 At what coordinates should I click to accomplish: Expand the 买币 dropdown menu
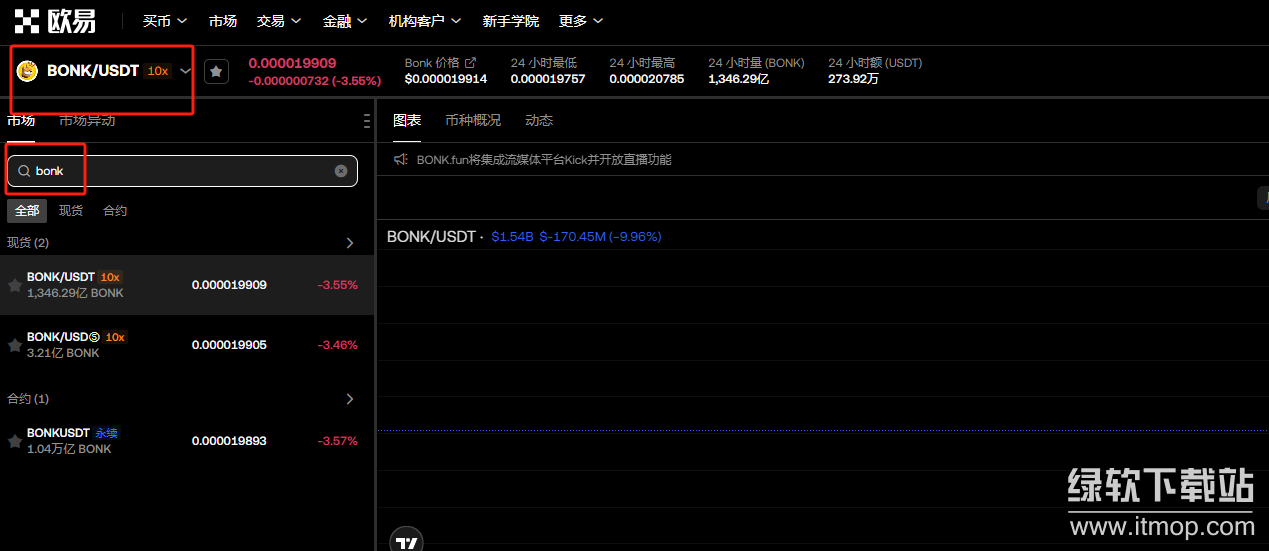point(165,21)
